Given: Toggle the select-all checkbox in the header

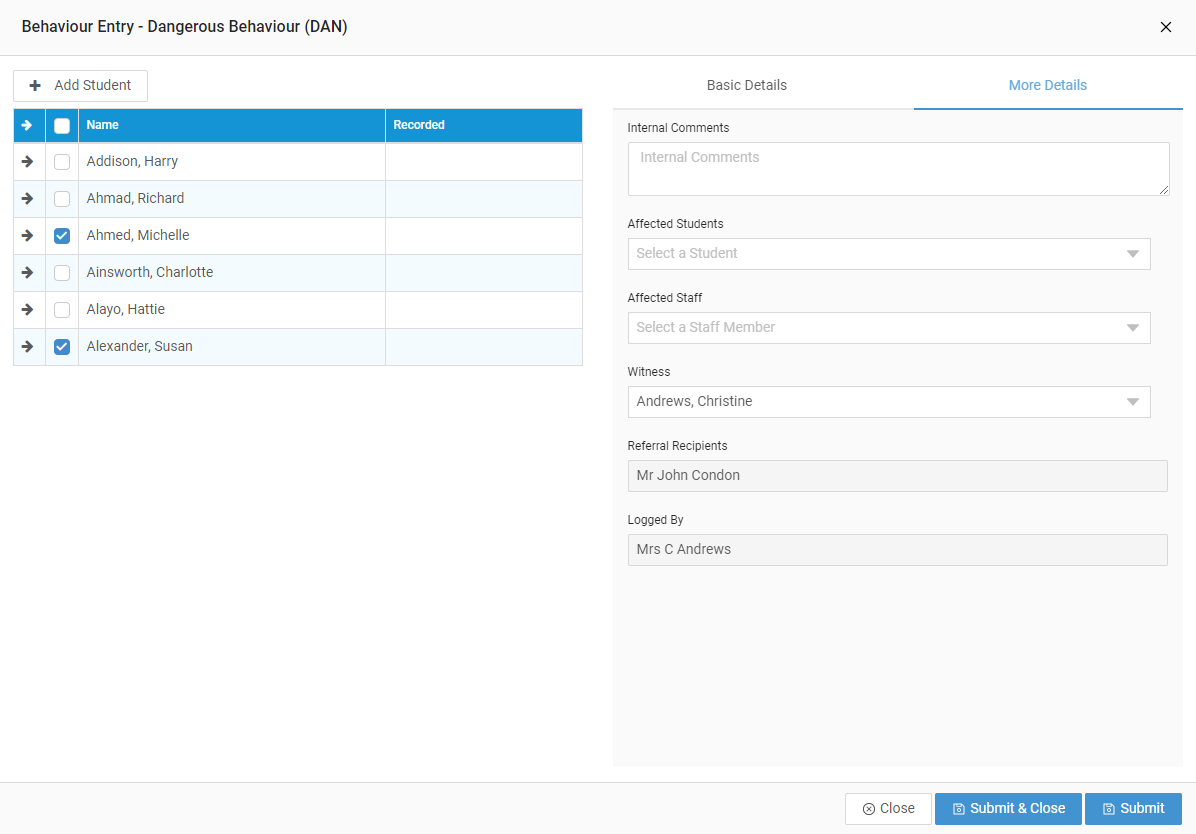Looking at the screenshot, I should [x=61, y=125].
